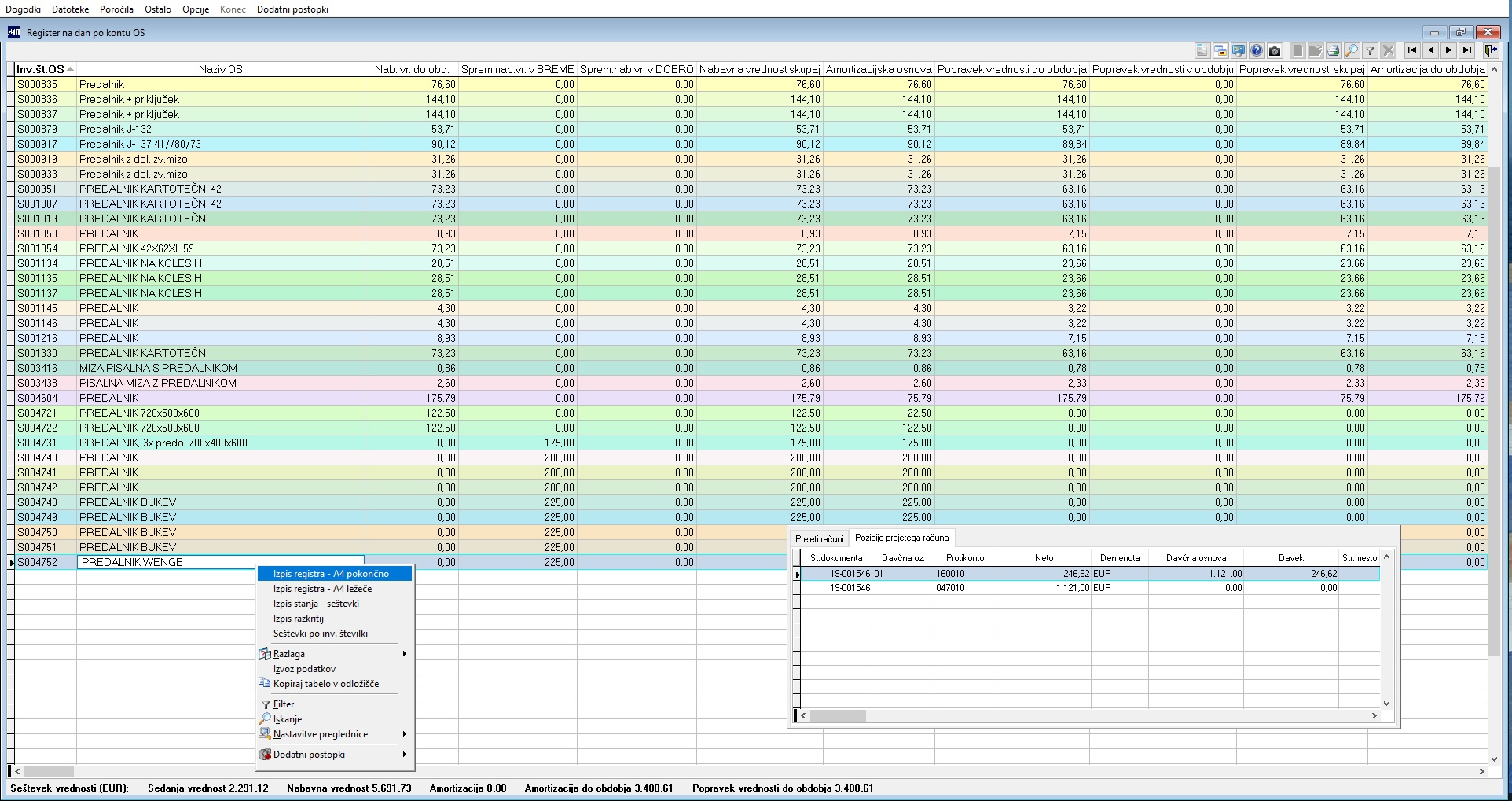
Task: Click the 'Amortizacijska osnova' column header
Action: pyautogui.click(x=879, y=69)
